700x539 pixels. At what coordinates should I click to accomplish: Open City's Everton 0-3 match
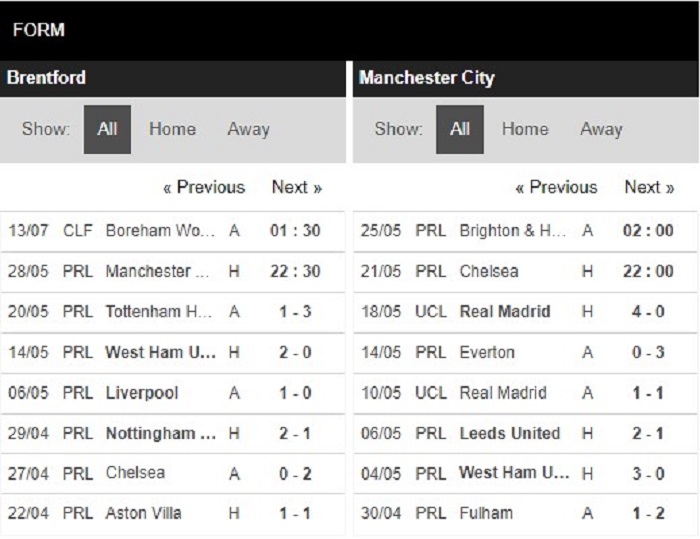coord(525,352)
